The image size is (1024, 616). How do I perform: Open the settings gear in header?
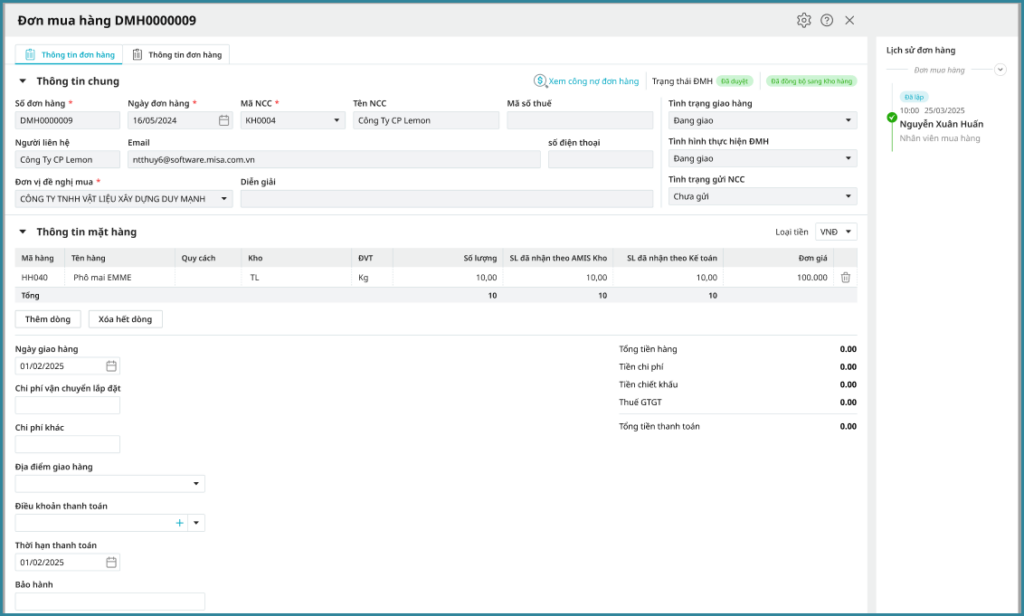coord(804,20)
